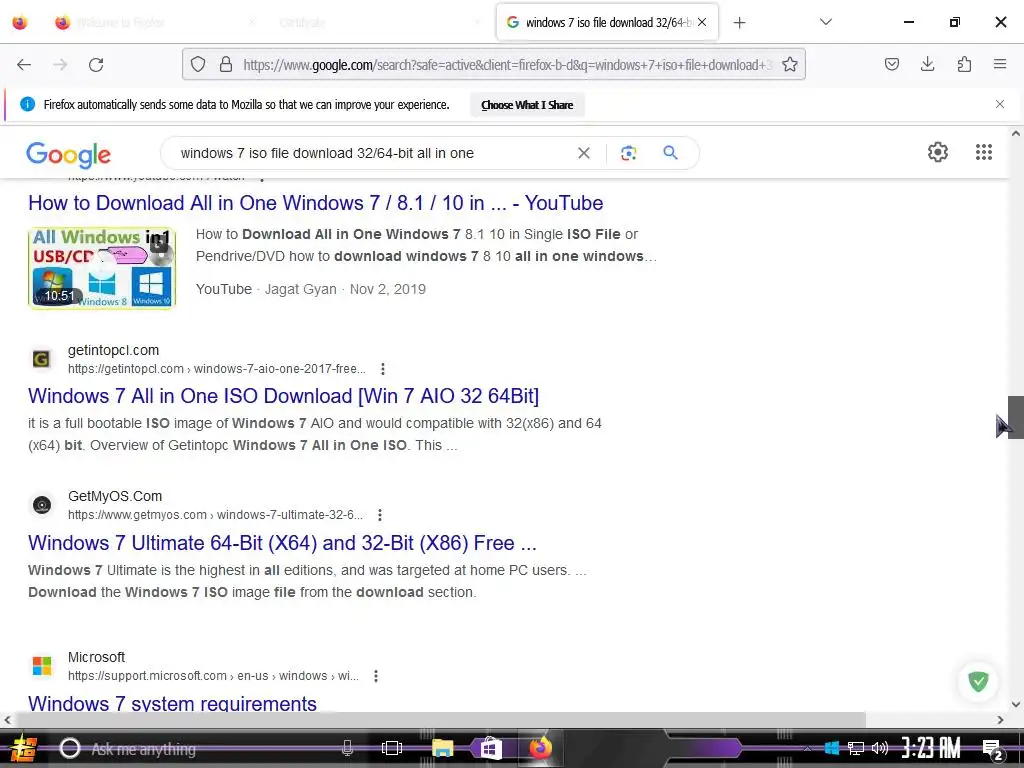
Task: Open the taskbar clock showing 3:23 AM
Action: [931, 748]
